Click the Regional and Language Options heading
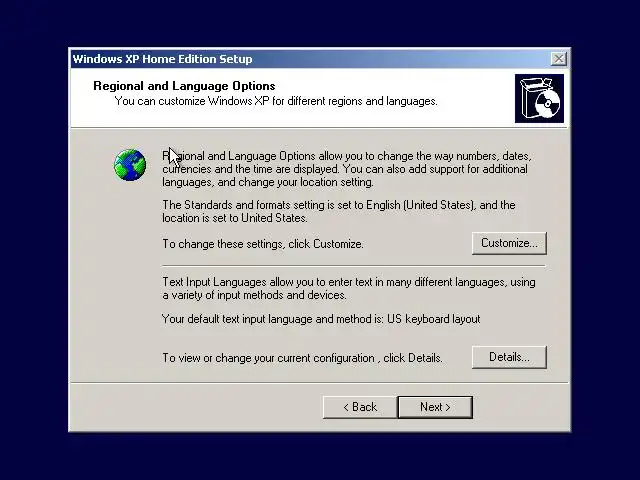Screen dimensions: 640x480 coord(184,86)
